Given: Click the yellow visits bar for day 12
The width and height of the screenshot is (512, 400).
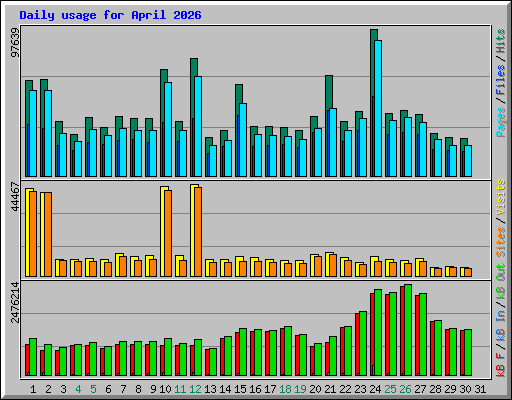Looking at the screenshot, I should pos(192,230).
